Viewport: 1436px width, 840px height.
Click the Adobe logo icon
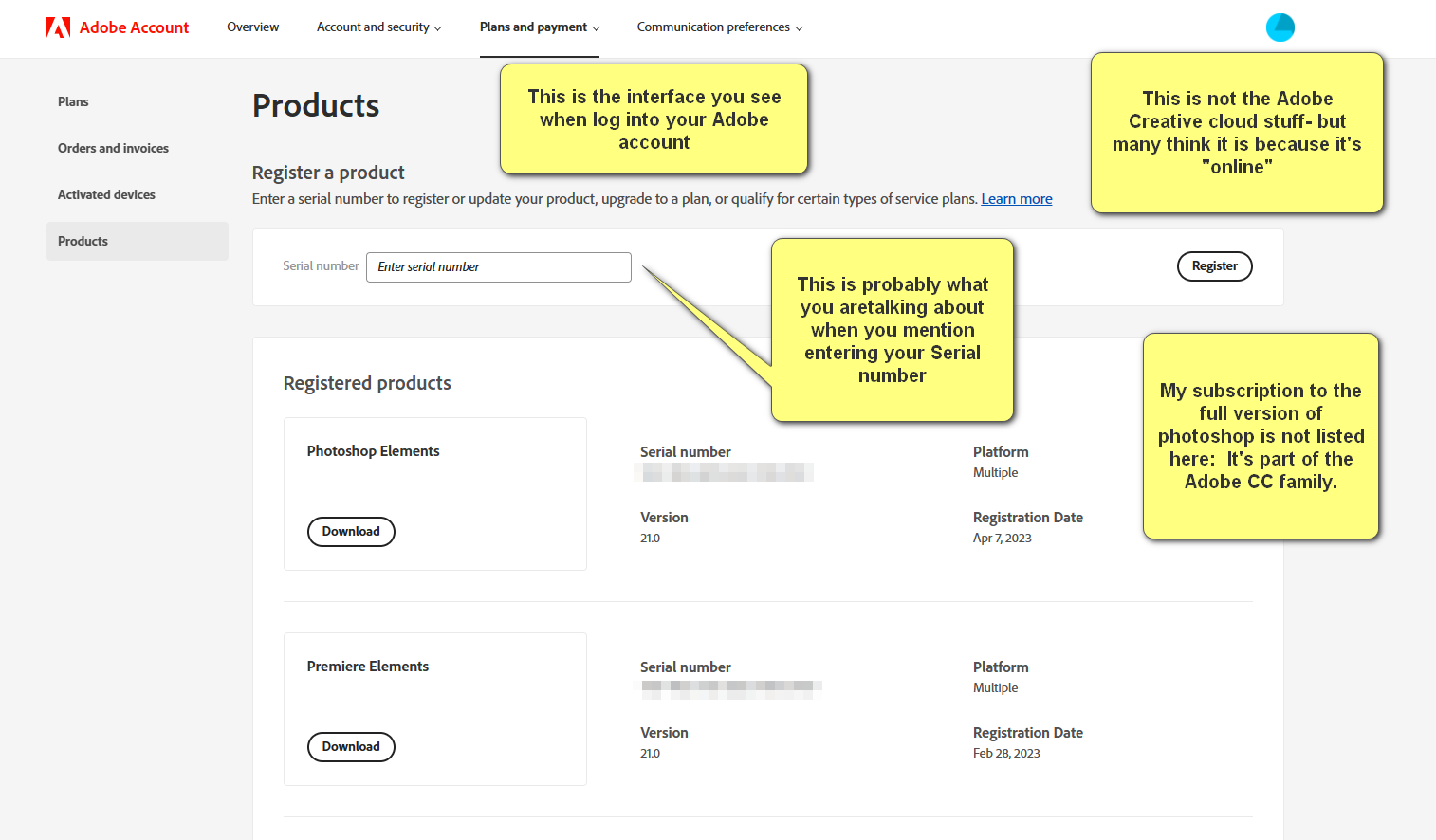(x=58, y=27)
